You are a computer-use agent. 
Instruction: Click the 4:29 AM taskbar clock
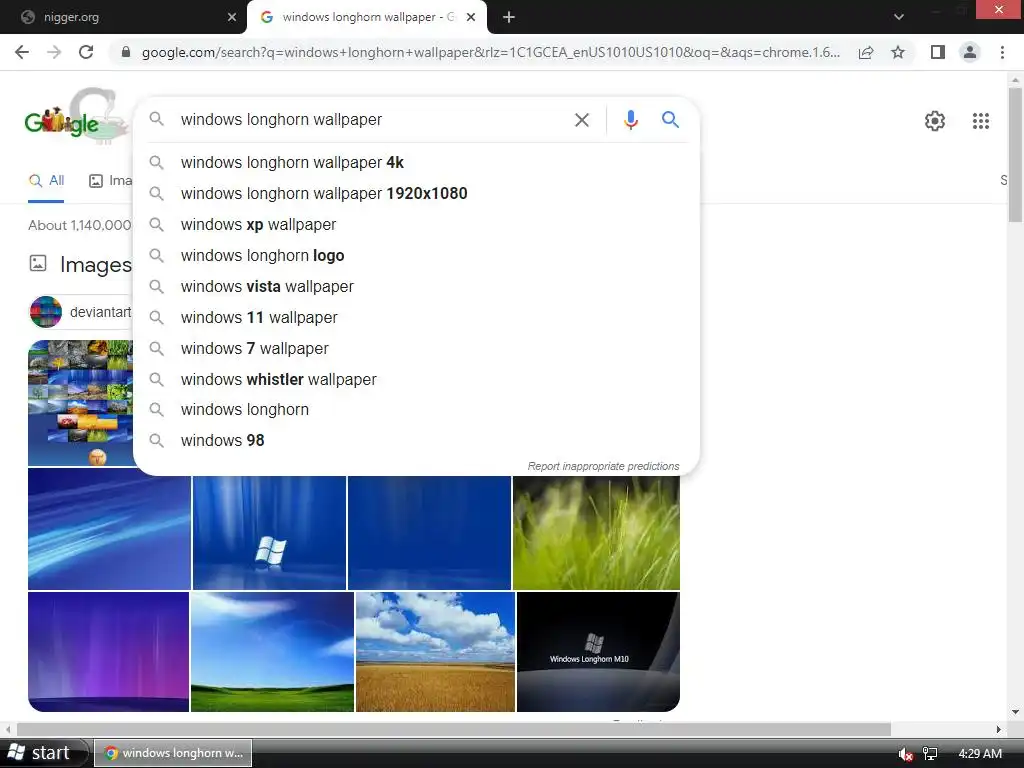tap(980, 754)
